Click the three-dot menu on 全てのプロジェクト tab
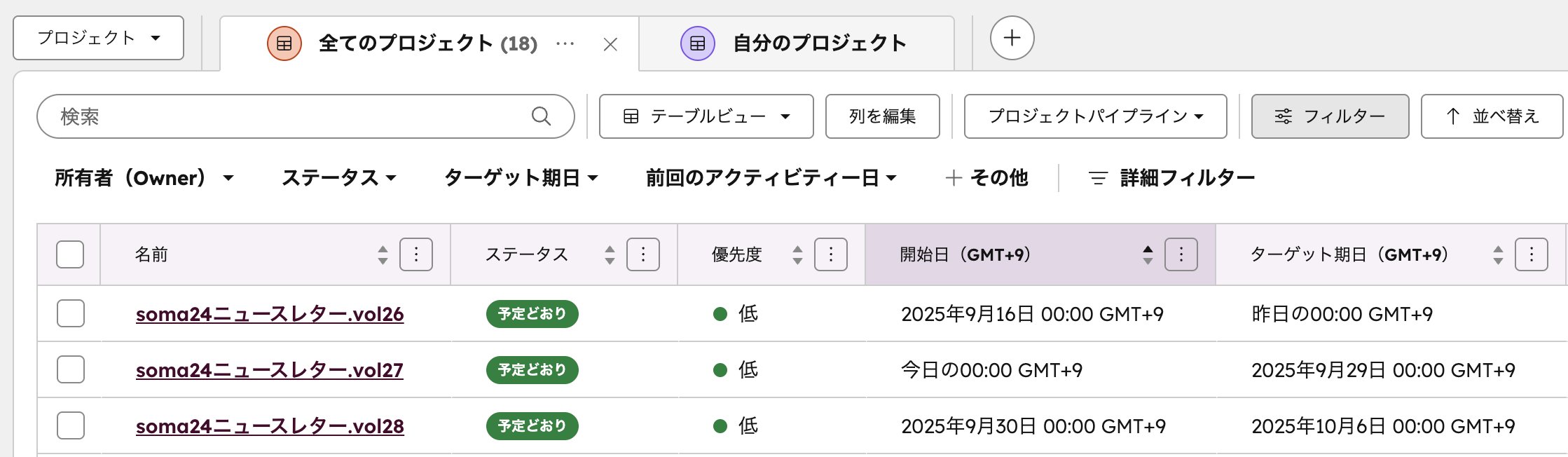 pyautogui.click(x=565, y=44)
